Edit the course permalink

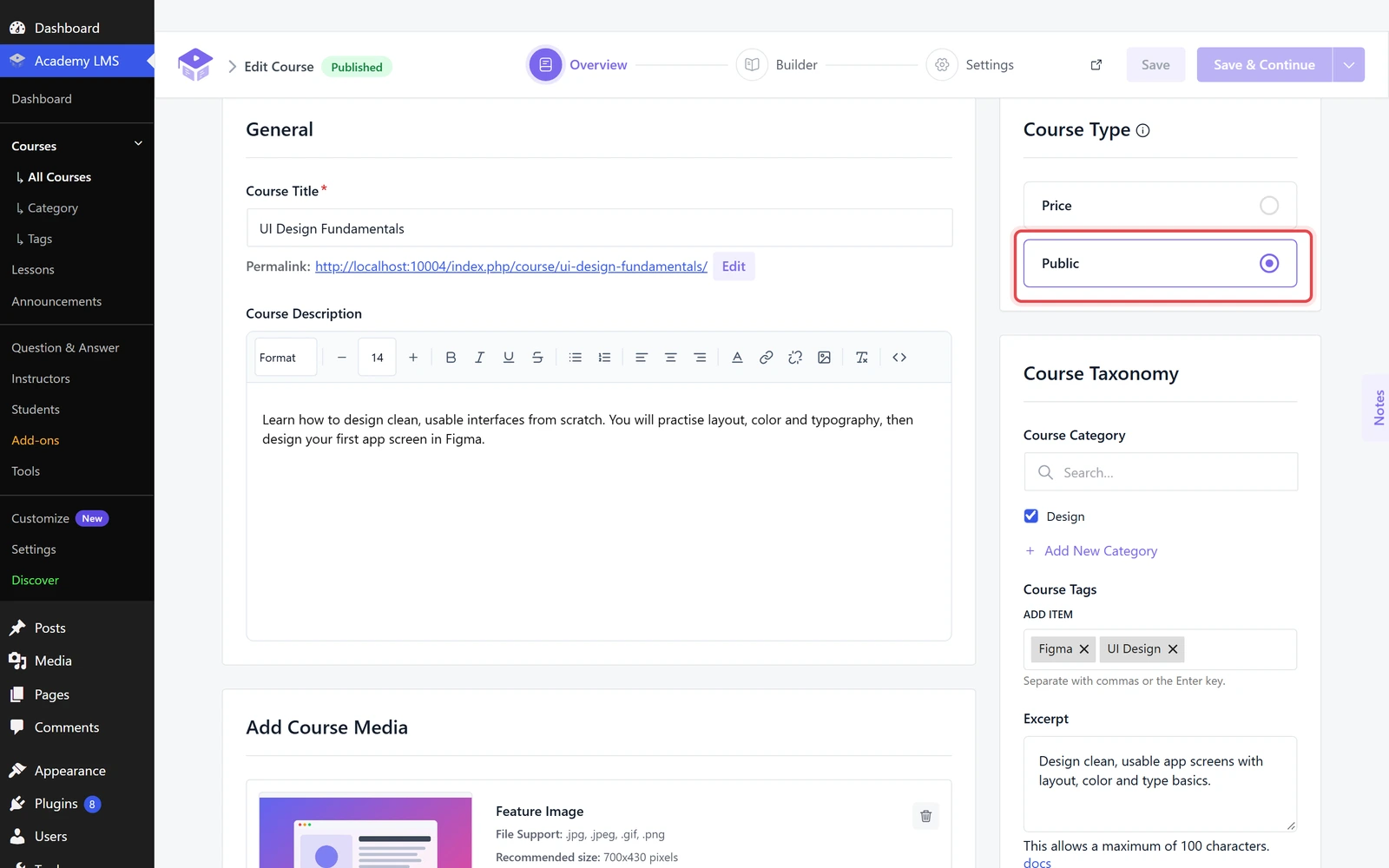734,266
